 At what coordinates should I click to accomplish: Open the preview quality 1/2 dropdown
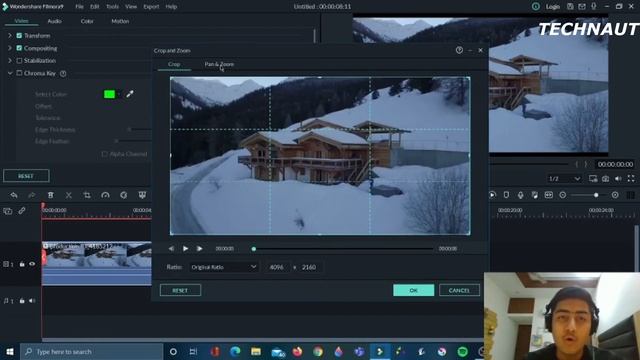(x=564, y=179)
